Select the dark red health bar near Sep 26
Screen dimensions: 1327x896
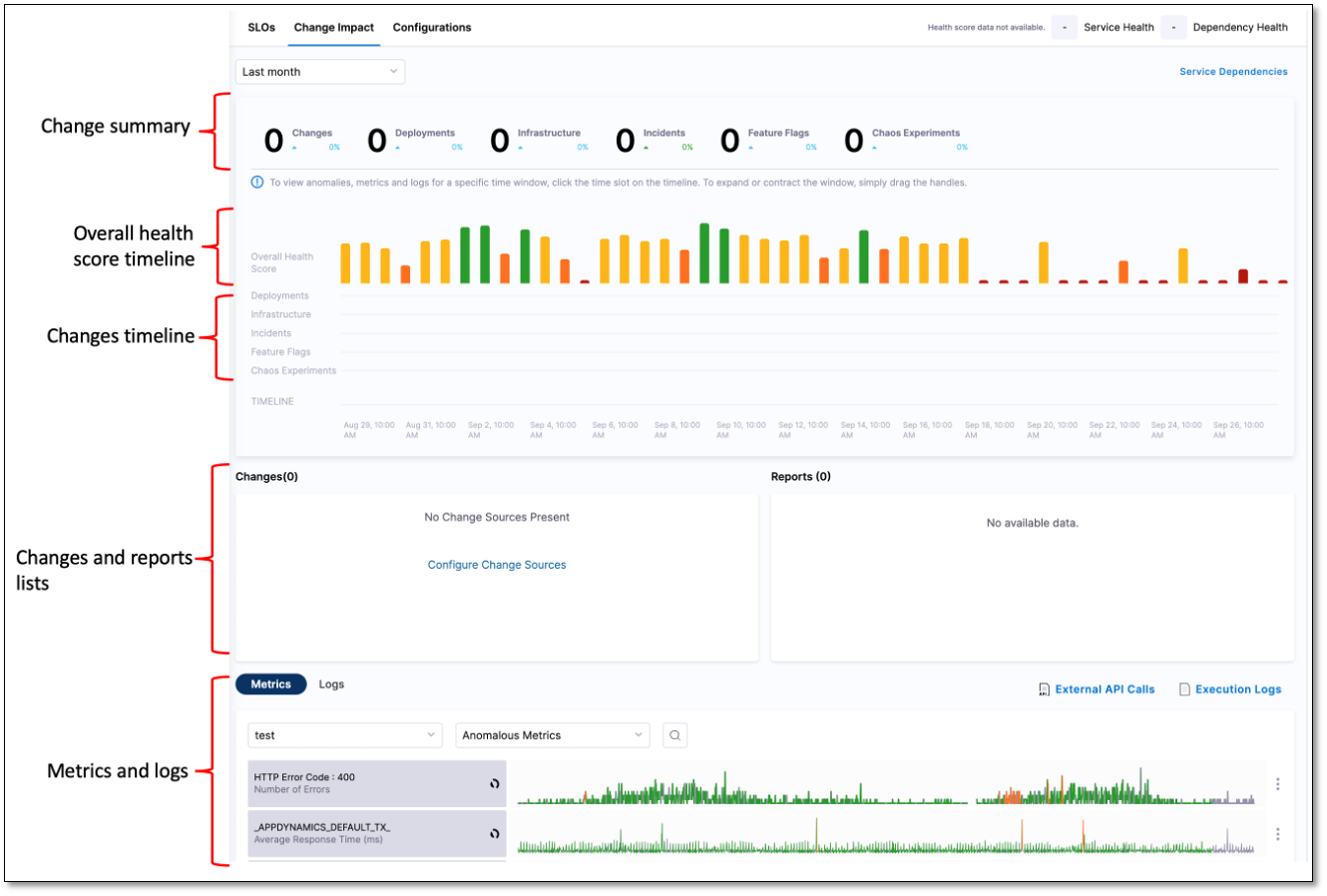pyautogui.click(x=1243, y=276)
